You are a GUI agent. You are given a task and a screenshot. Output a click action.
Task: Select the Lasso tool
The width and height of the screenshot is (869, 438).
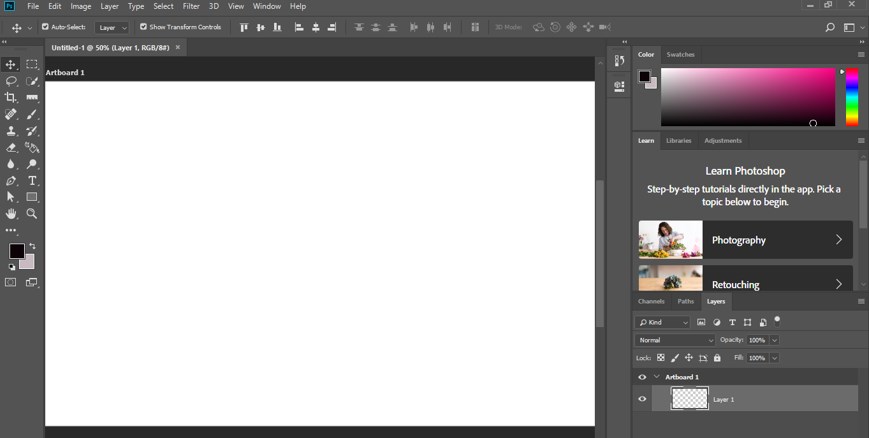[x=11, y=81]
